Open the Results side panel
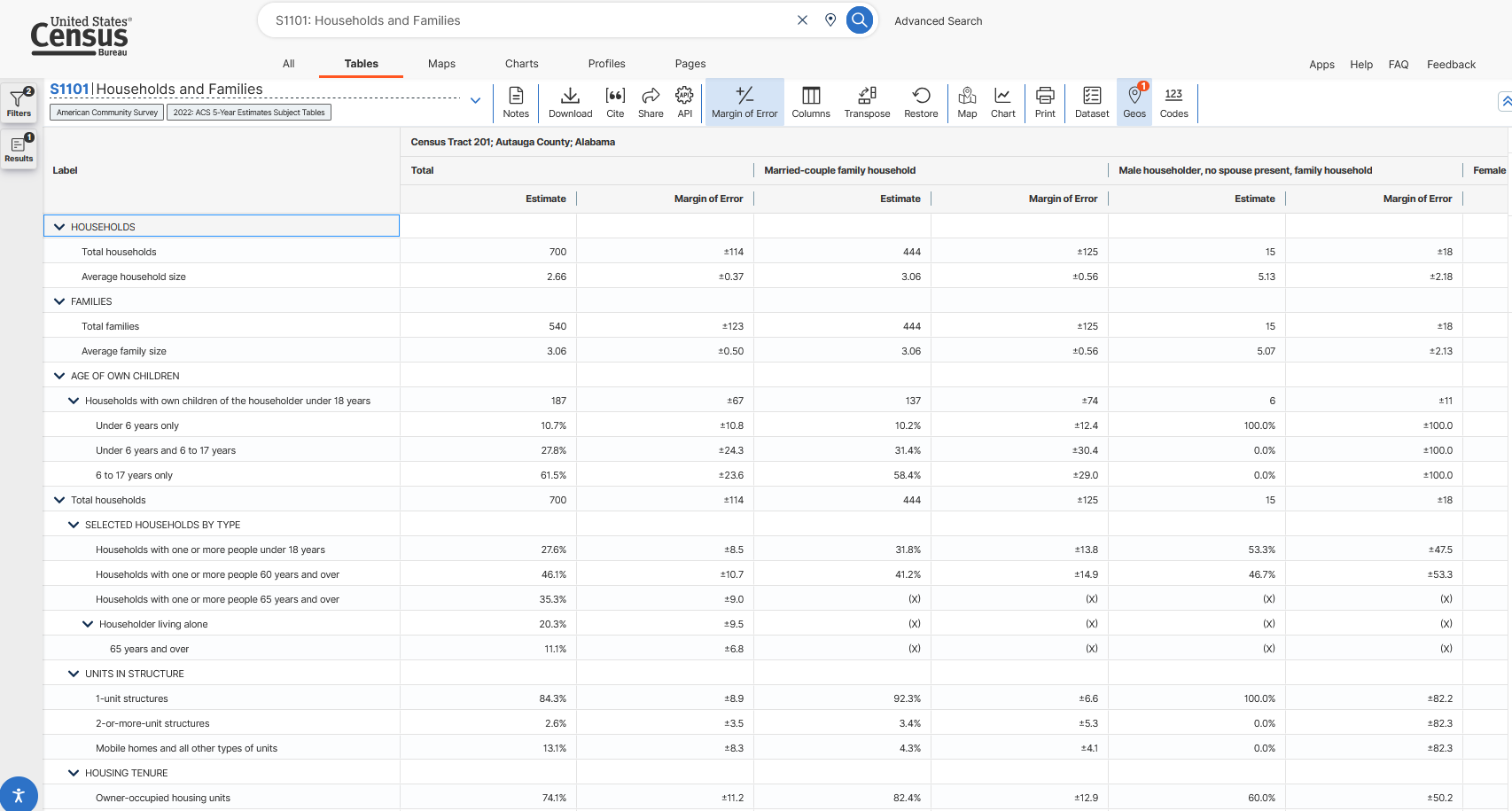1512x811 pixels. 19,148
